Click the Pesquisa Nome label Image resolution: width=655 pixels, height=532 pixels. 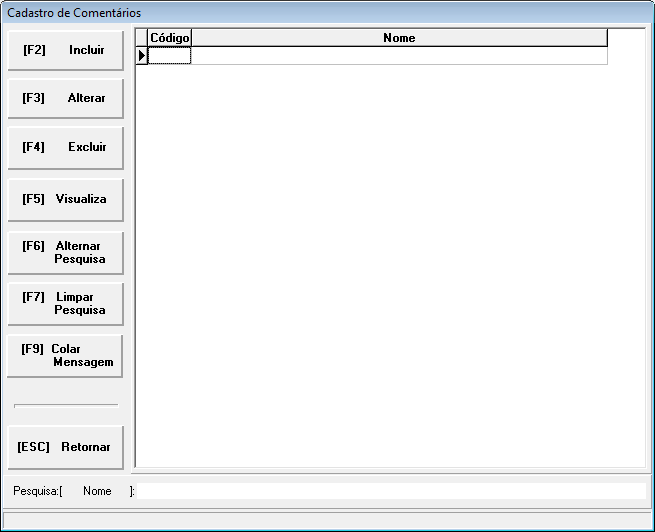(97, 491)
